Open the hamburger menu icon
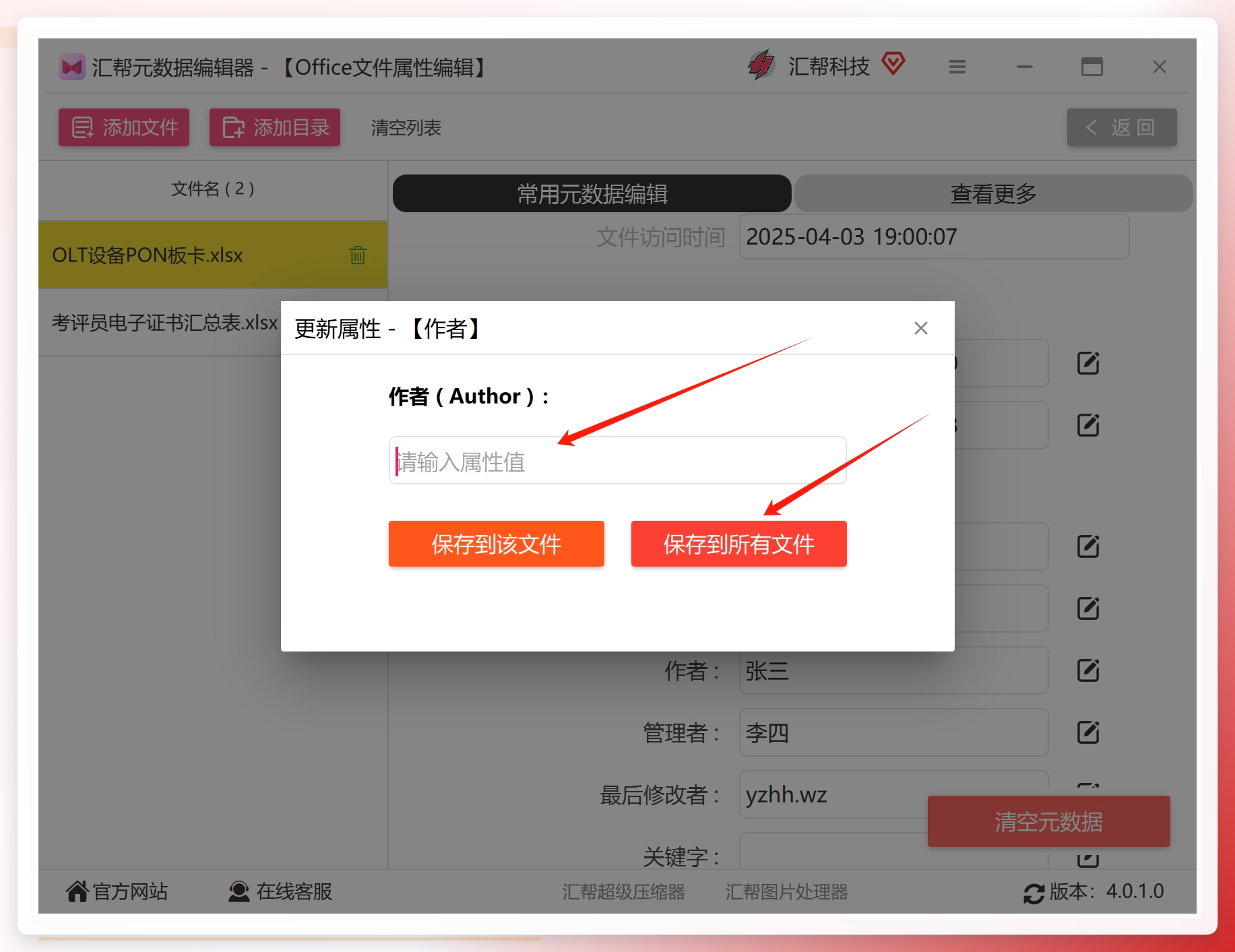 click(957, 67)
